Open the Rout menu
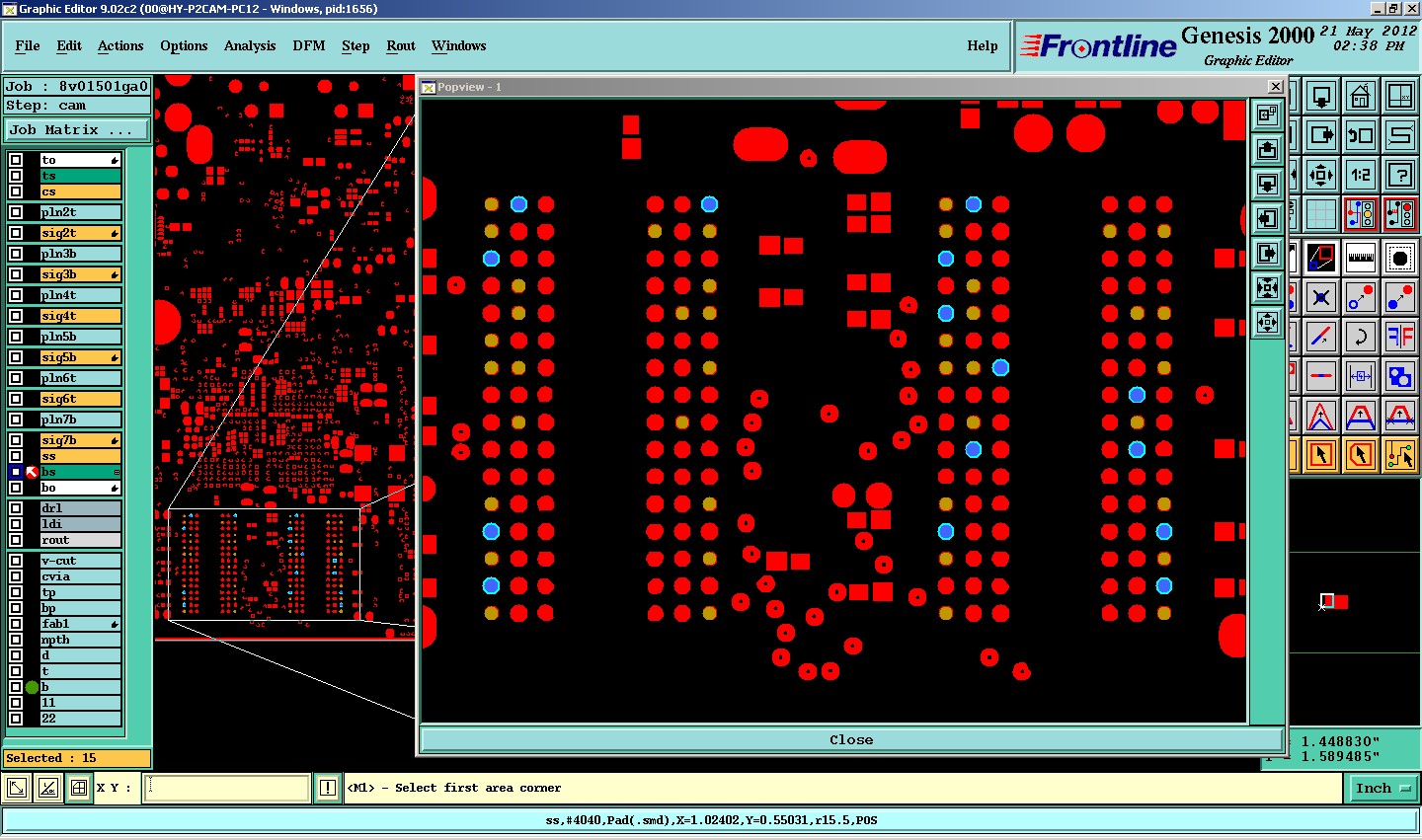This screenshot has height=840, width=1422. point(401,45)
